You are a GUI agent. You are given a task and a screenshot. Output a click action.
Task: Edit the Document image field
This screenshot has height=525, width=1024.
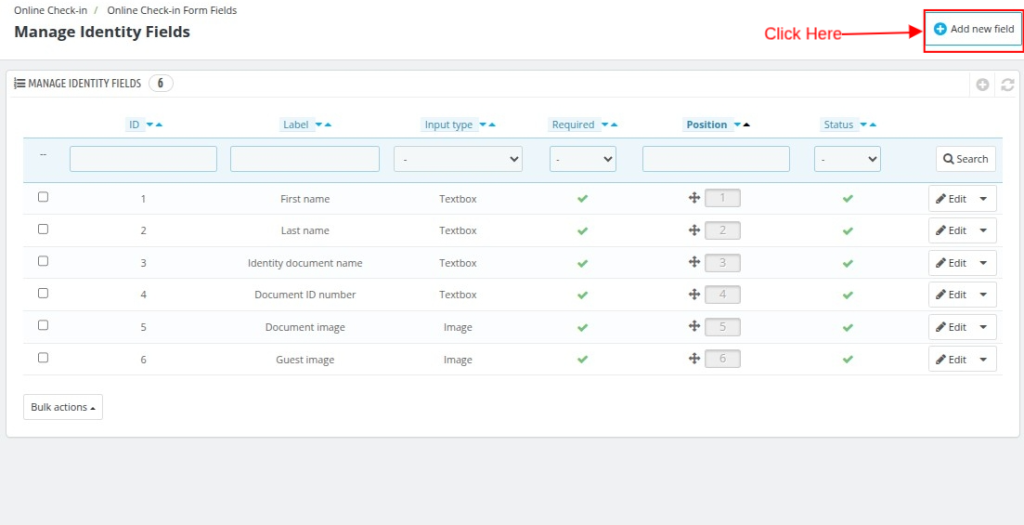(951, 327)
